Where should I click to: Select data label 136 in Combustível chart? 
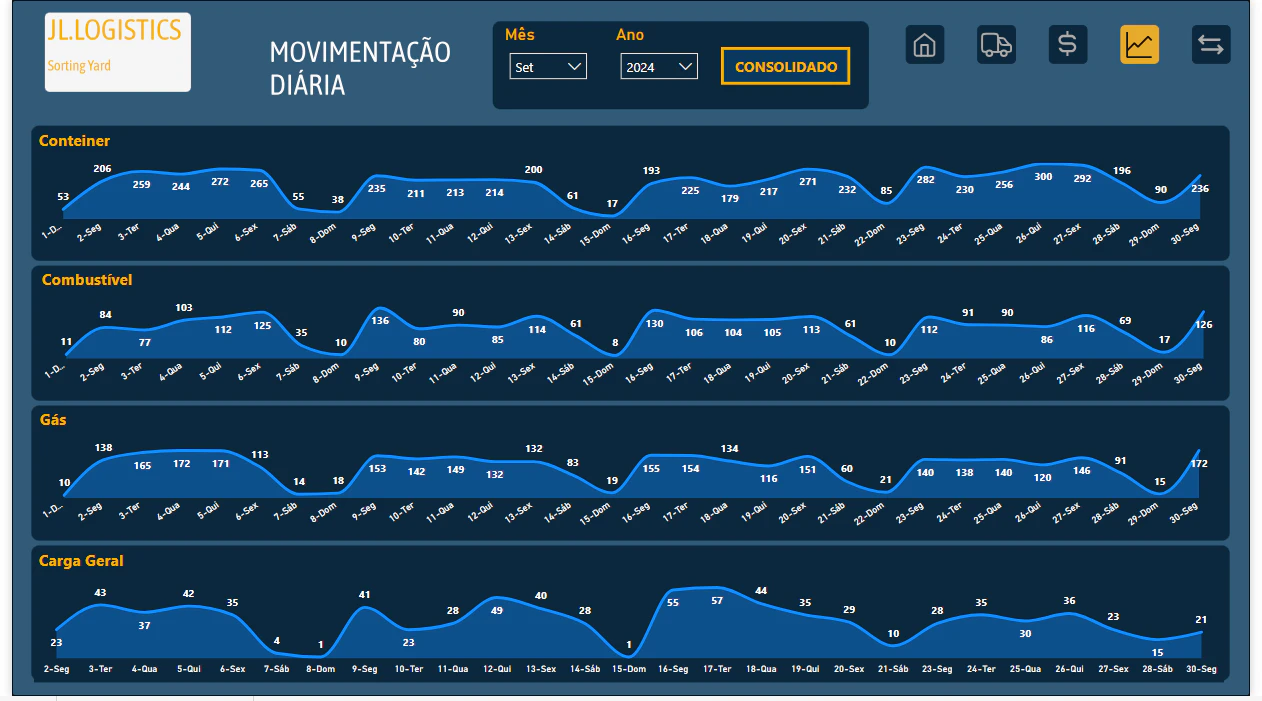[380, 320]
